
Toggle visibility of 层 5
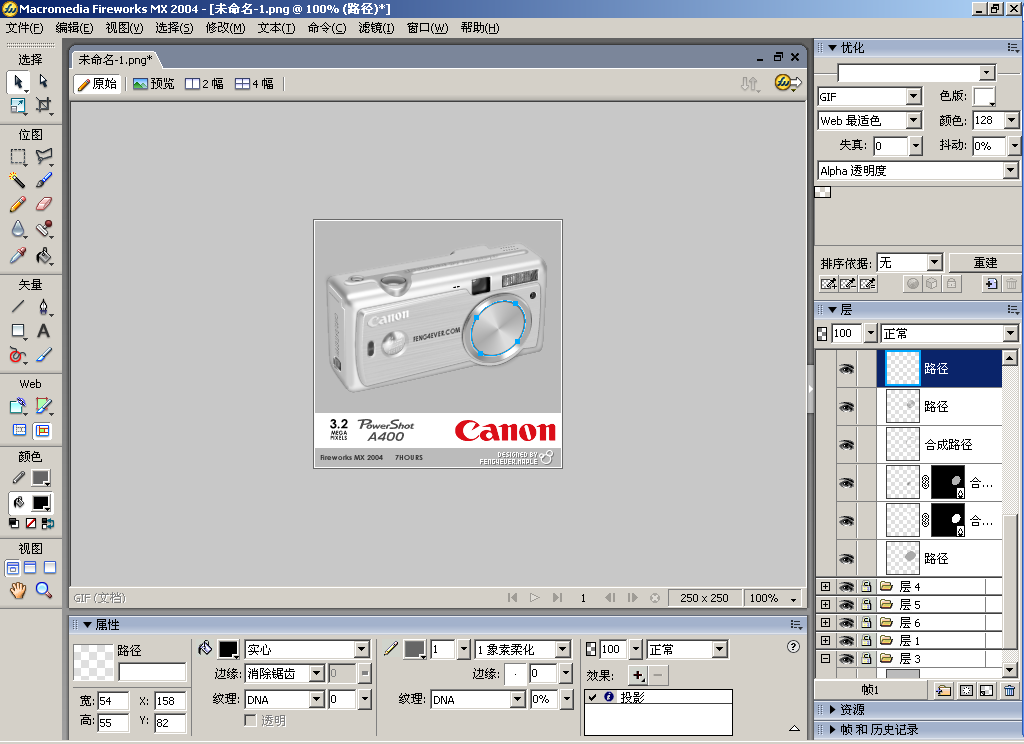coord(846,604)
